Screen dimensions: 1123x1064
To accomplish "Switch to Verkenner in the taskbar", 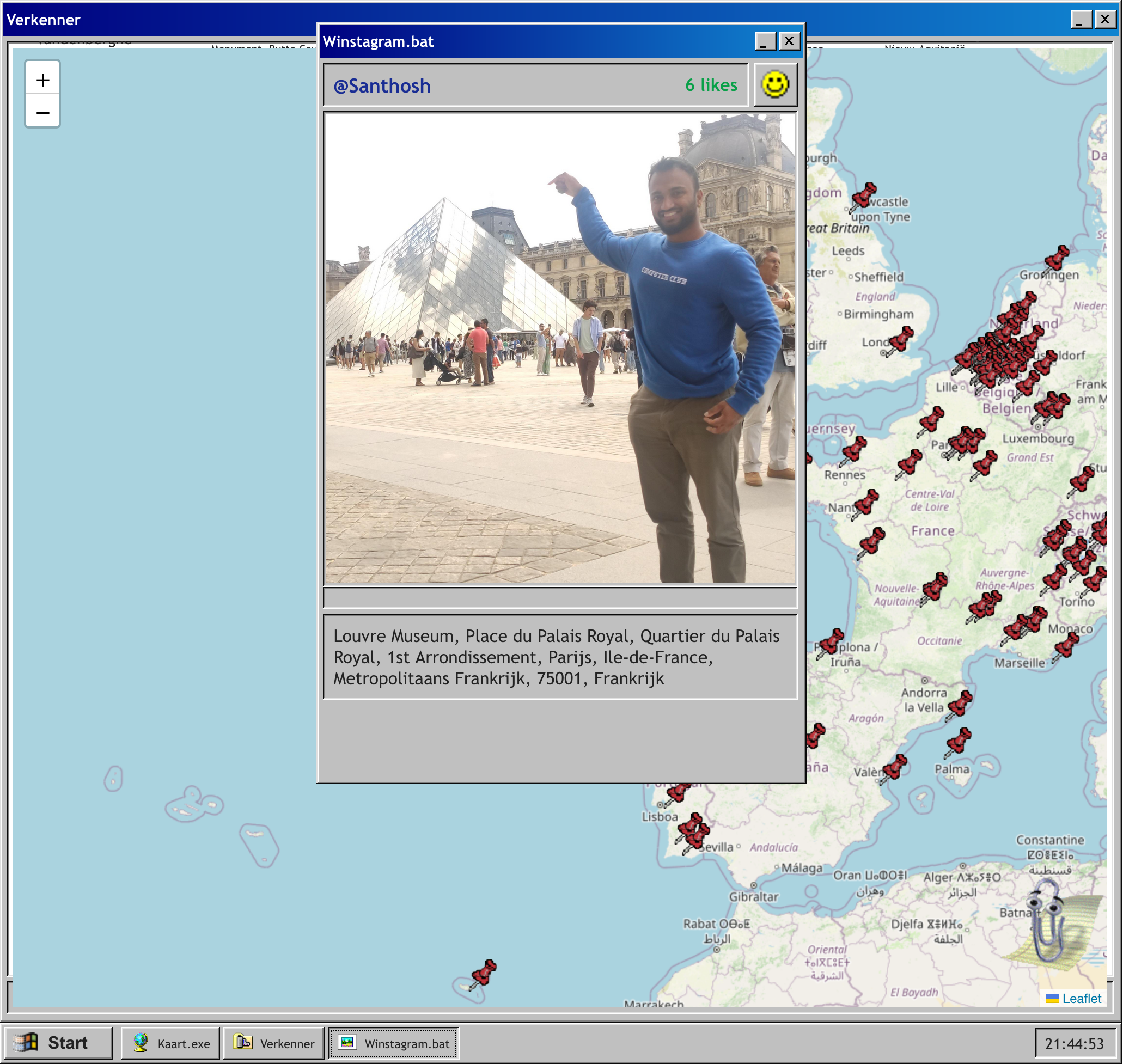I will pyautogui.click(x=274, y=1043).
